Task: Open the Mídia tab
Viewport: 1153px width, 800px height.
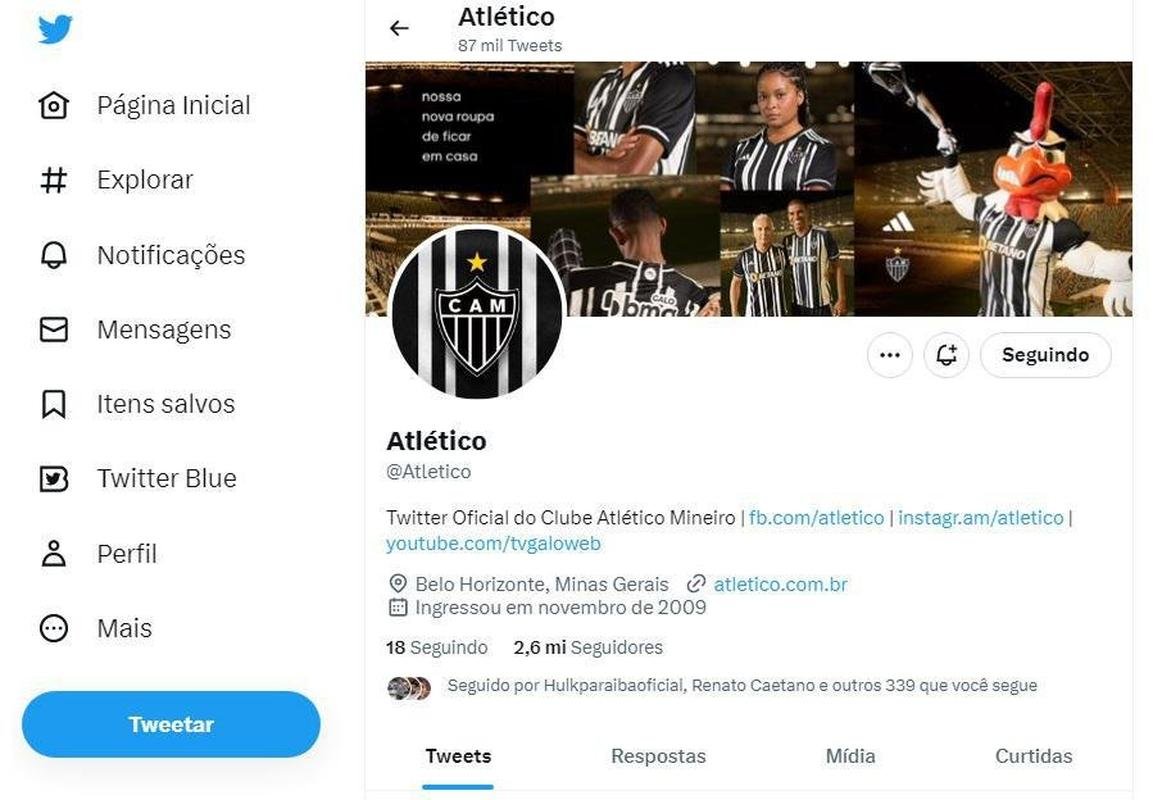Action: point(849,756)
